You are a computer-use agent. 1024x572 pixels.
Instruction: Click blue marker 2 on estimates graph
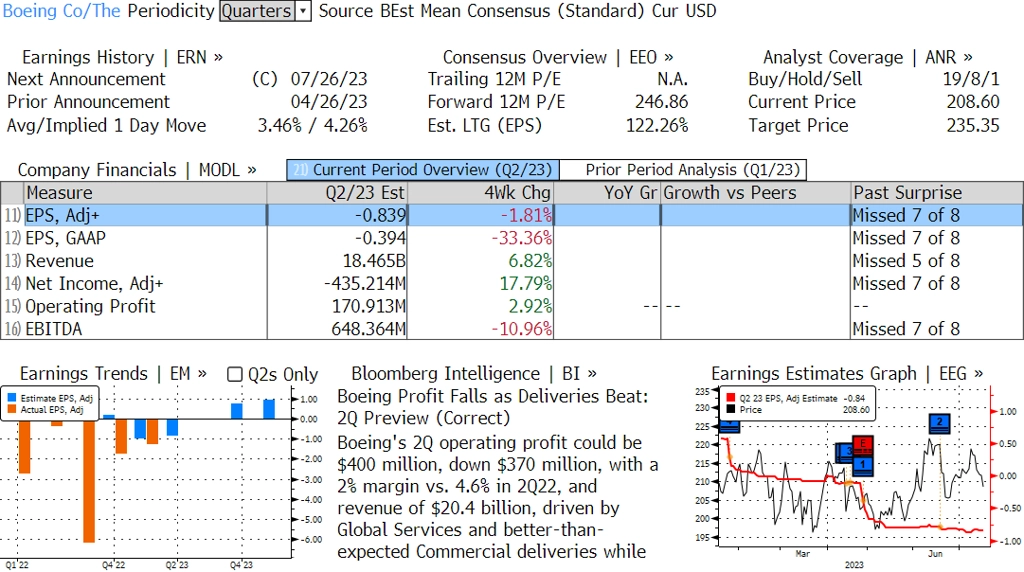coord(939,422)
